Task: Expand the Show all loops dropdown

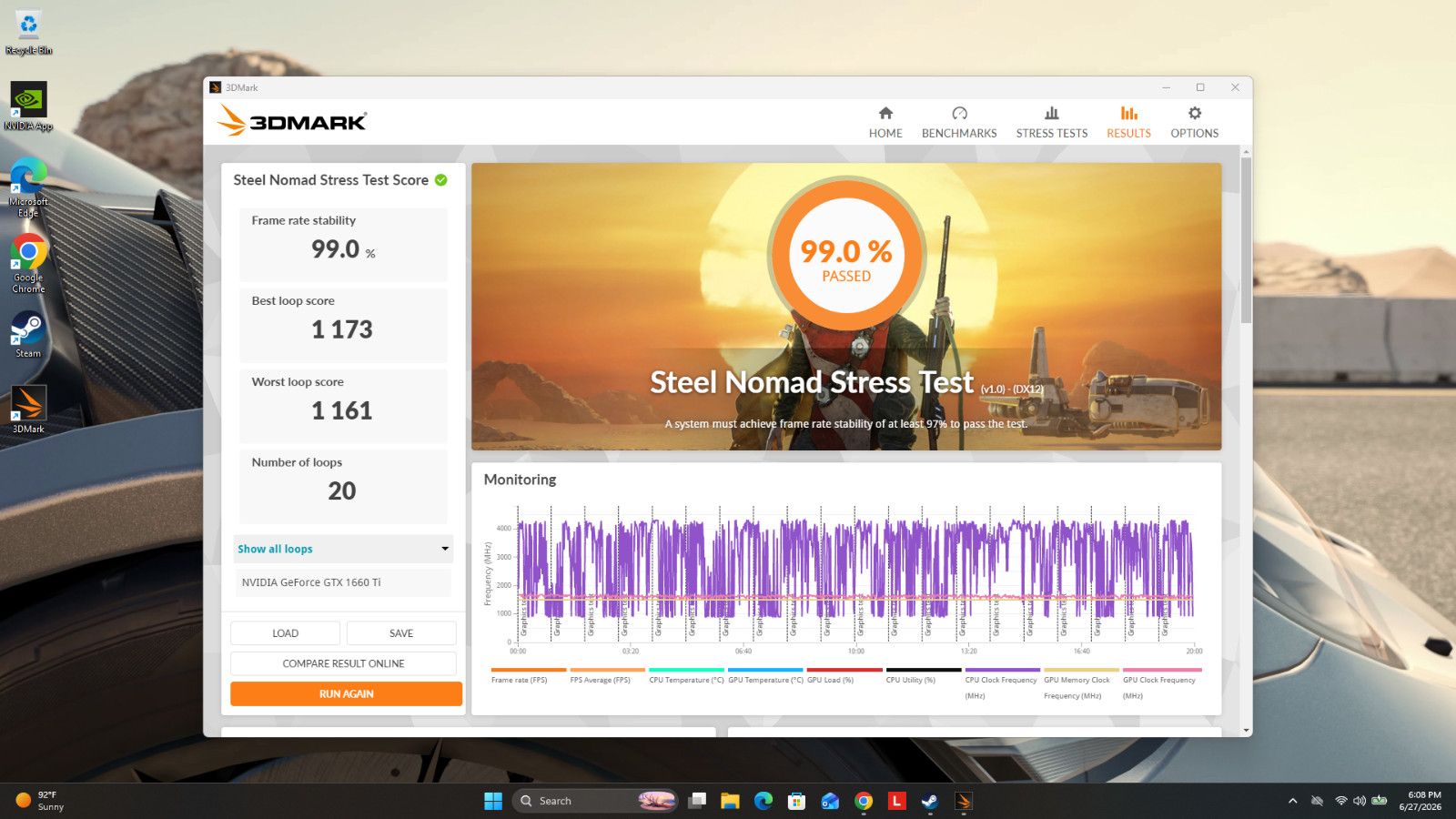Action: point(343,549)
